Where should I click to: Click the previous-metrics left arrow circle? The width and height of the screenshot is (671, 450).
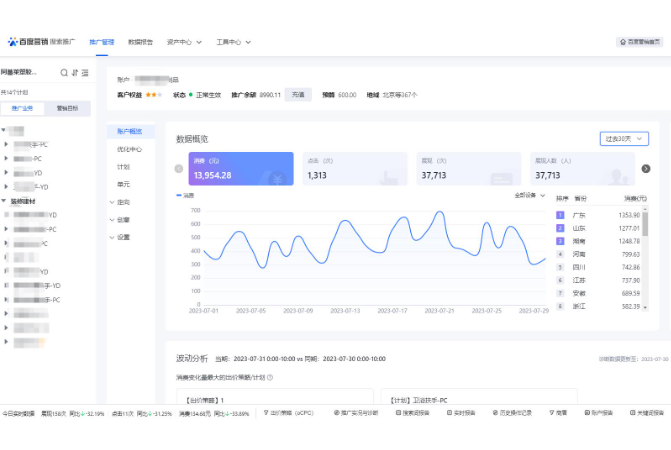[x=179, y=169]
